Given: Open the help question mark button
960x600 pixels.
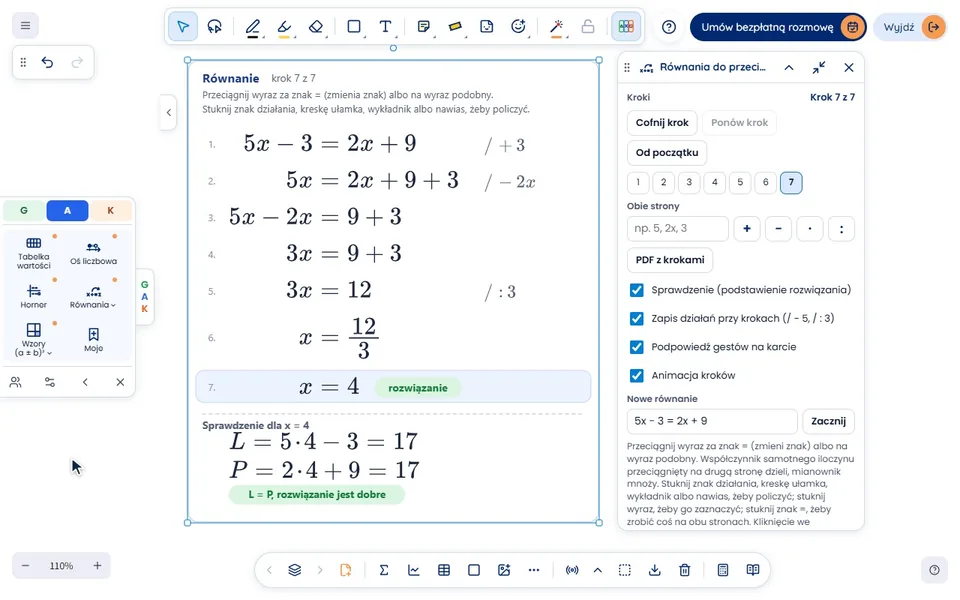Looking at the screenshot, I should [x=669, y=27].
